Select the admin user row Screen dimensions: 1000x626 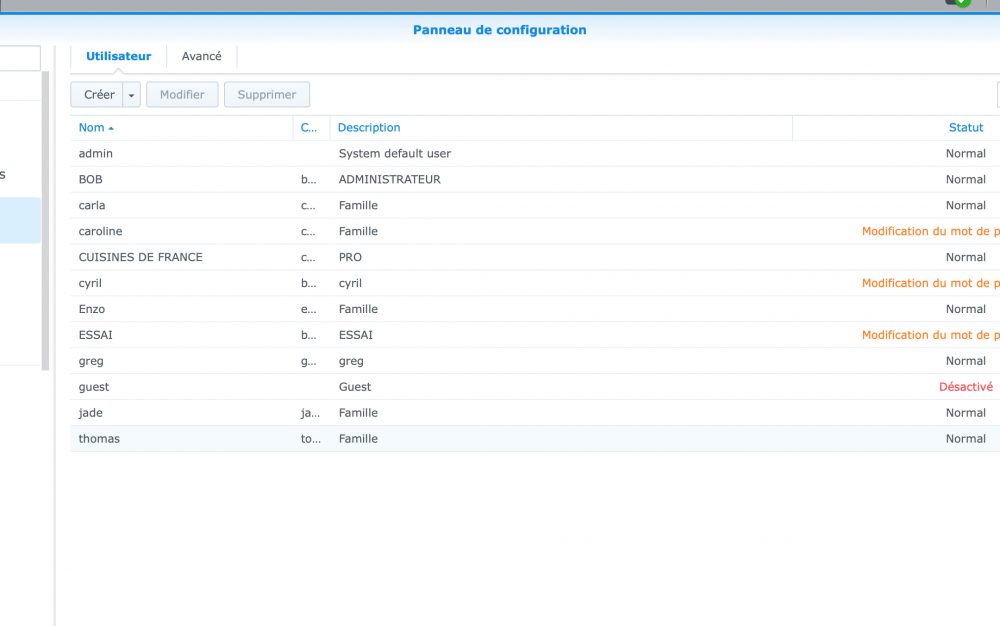[x=535, y=154]
